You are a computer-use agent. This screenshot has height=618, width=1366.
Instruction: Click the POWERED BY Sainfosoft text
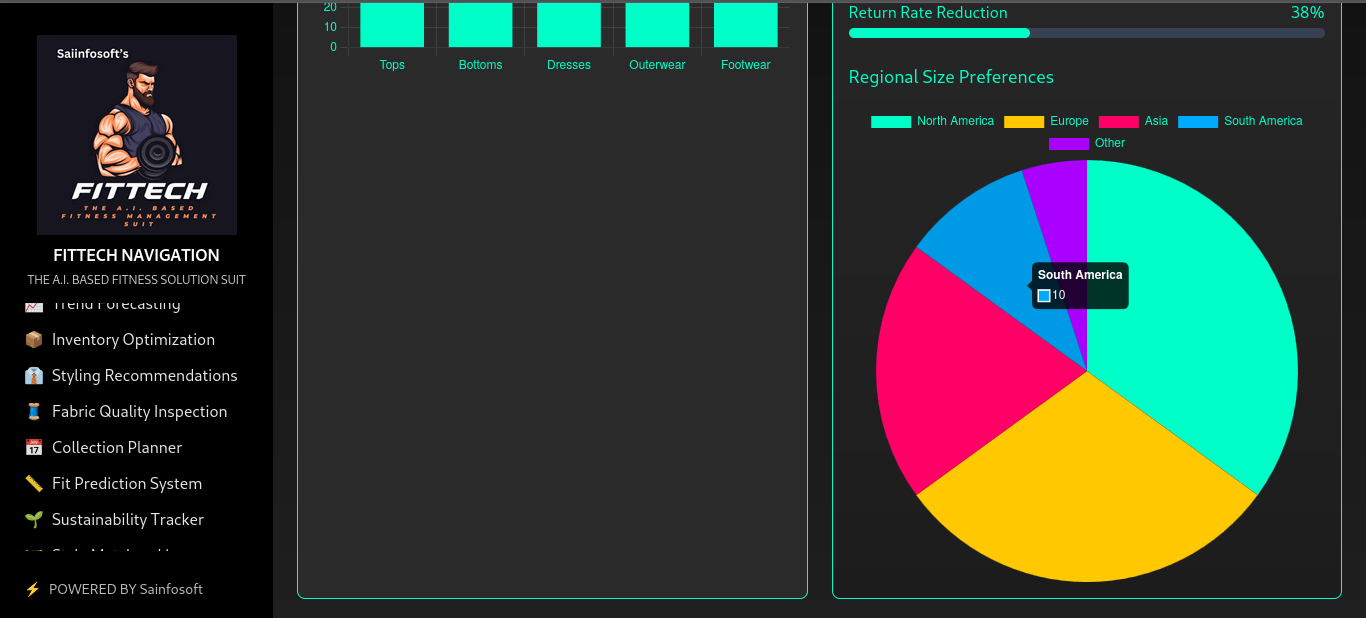[x=126, y=590]
